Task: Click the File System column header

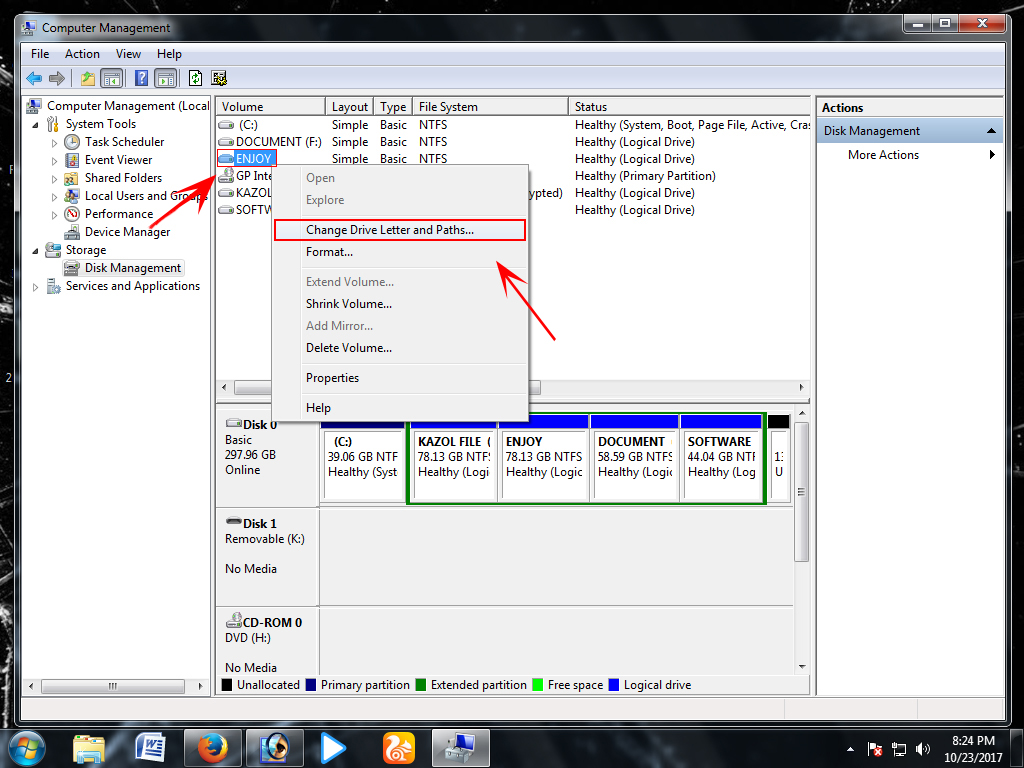Action: click(490, 106)
